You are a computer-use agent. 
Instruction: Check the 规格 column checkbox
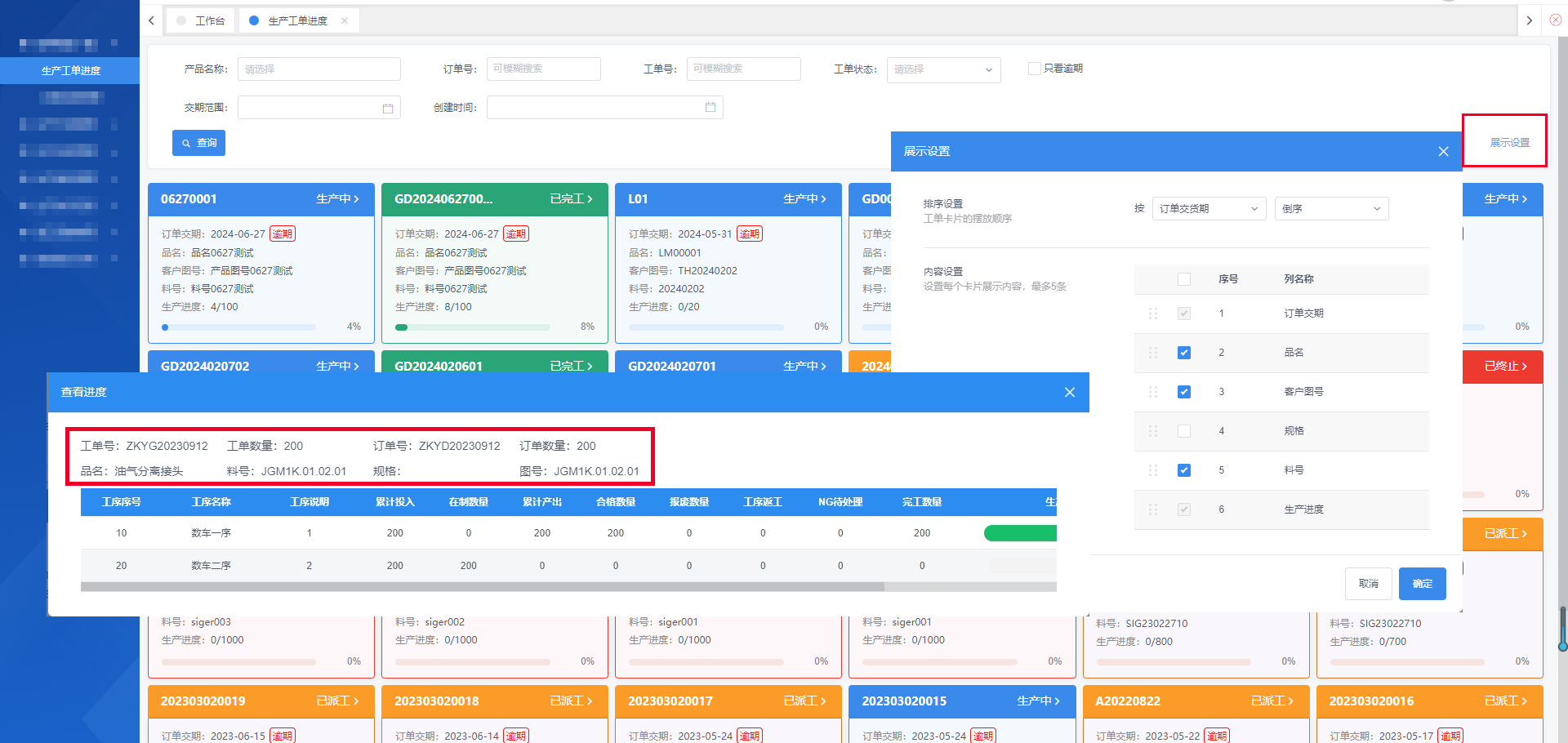tap(1184, 431)
